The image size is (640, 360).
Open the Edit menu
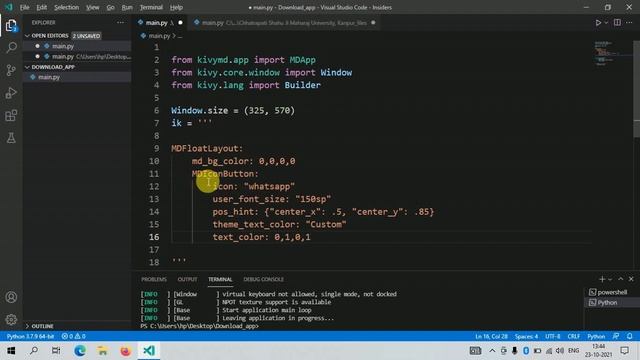pyautogui.click(x=42, y=7)
